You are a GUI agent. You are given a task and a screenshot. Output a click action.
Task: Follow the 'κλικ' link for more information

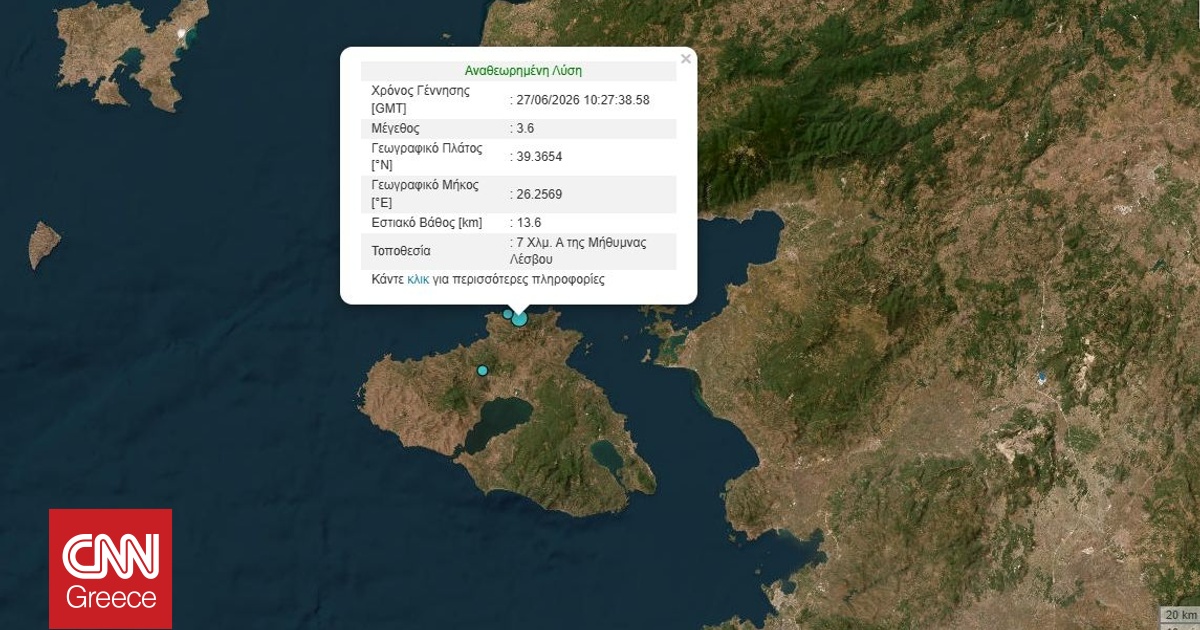(418, 280)
